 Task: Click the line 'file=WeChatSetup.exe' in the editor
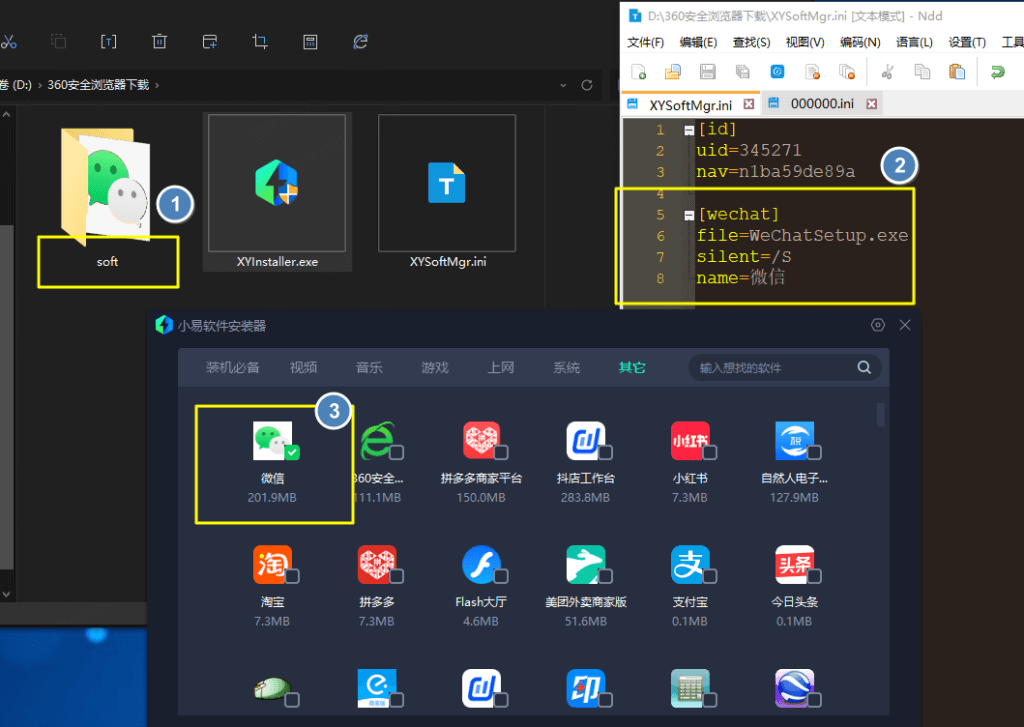(802, 236)
